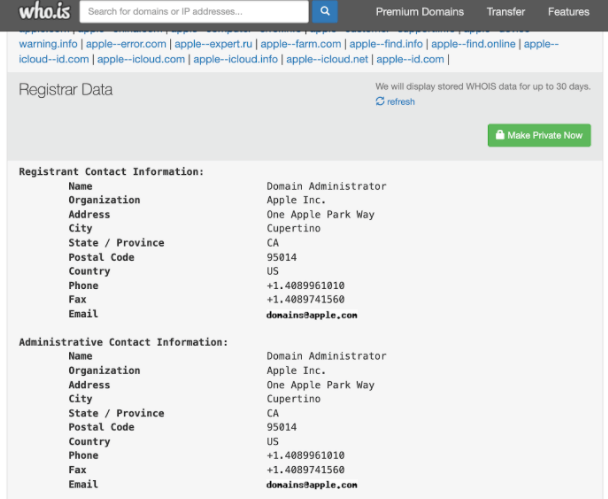The width and height of the screenshot is (608, 499).
Task: Click the refresh circular arrows icon
Action: [380, 101]
